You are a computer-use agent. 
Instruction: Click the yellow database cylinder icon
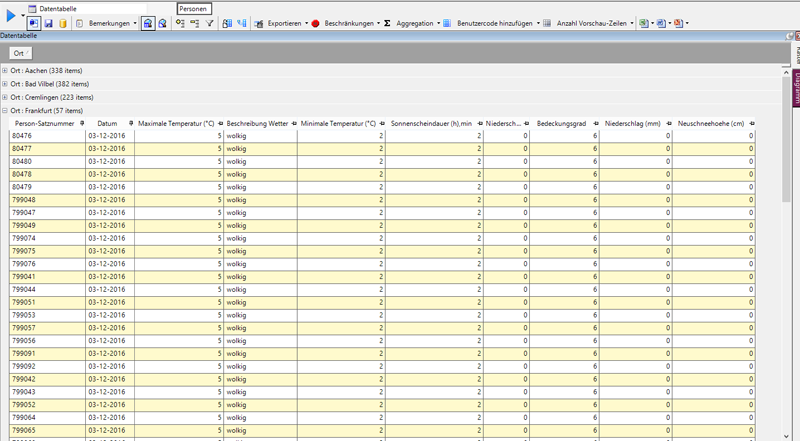63,22
